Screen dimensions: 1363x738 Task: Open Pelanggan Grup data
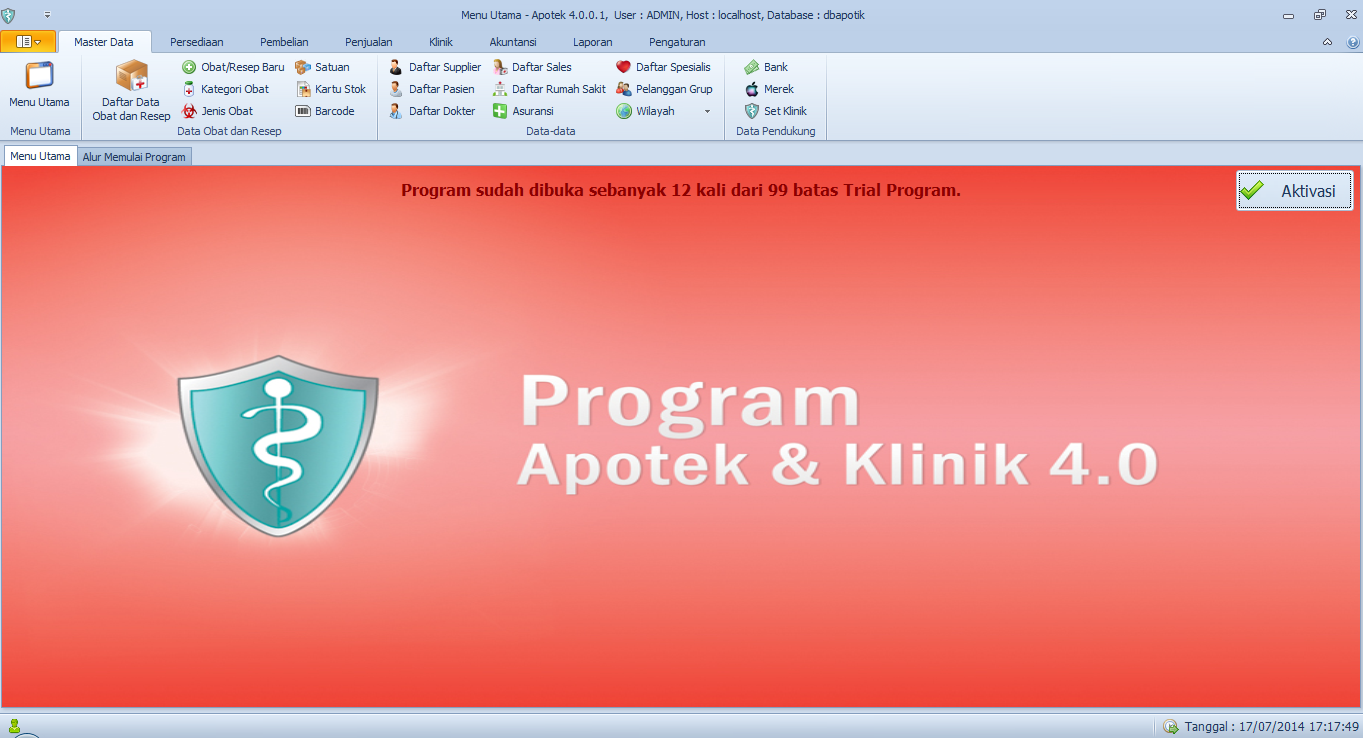664,89
